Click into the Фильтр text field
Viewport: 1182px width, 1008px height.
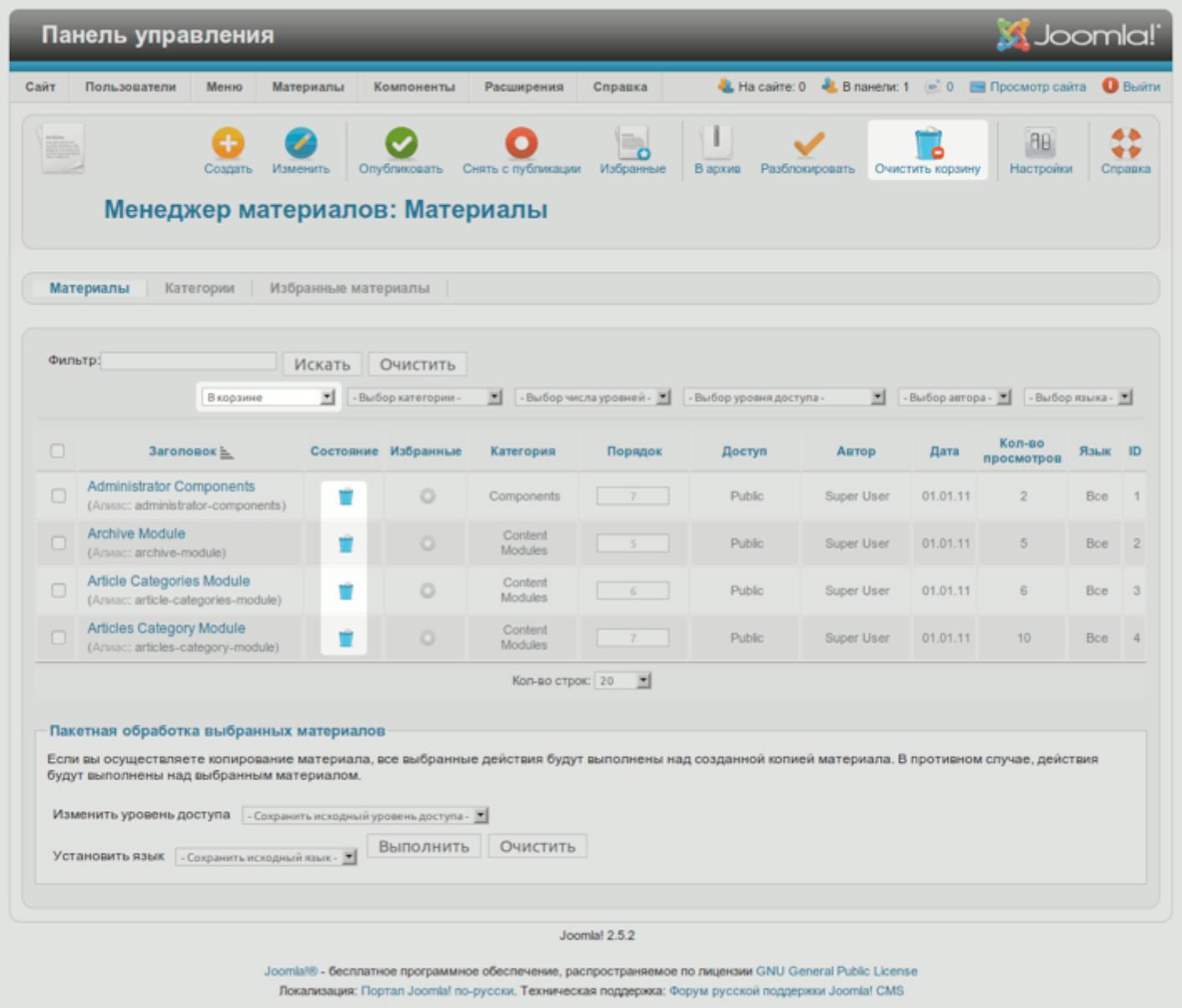click(x=189, y=361)
